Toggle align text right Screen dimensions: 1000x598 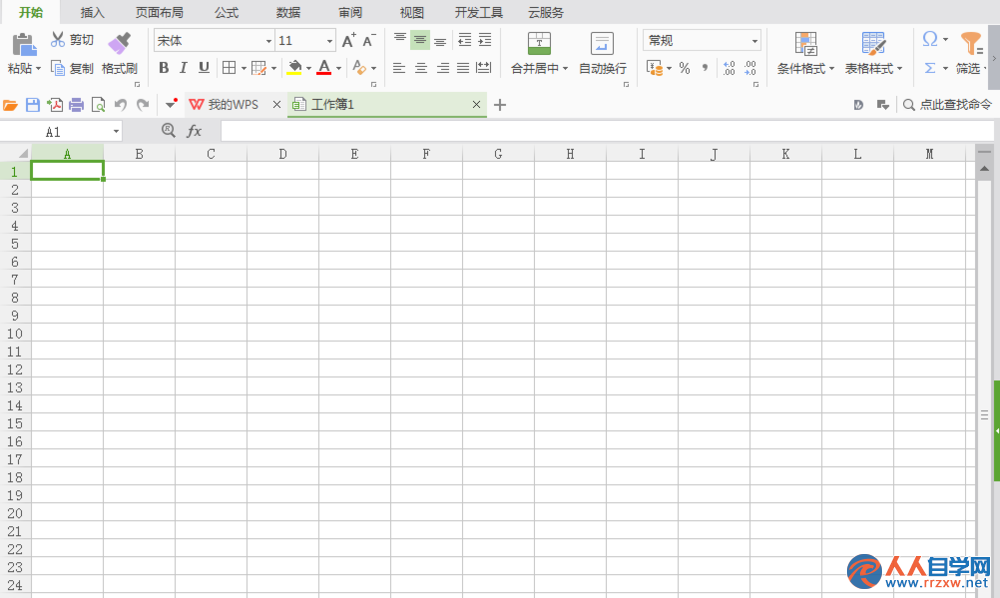pyautogui.click(x=443, y=68)
